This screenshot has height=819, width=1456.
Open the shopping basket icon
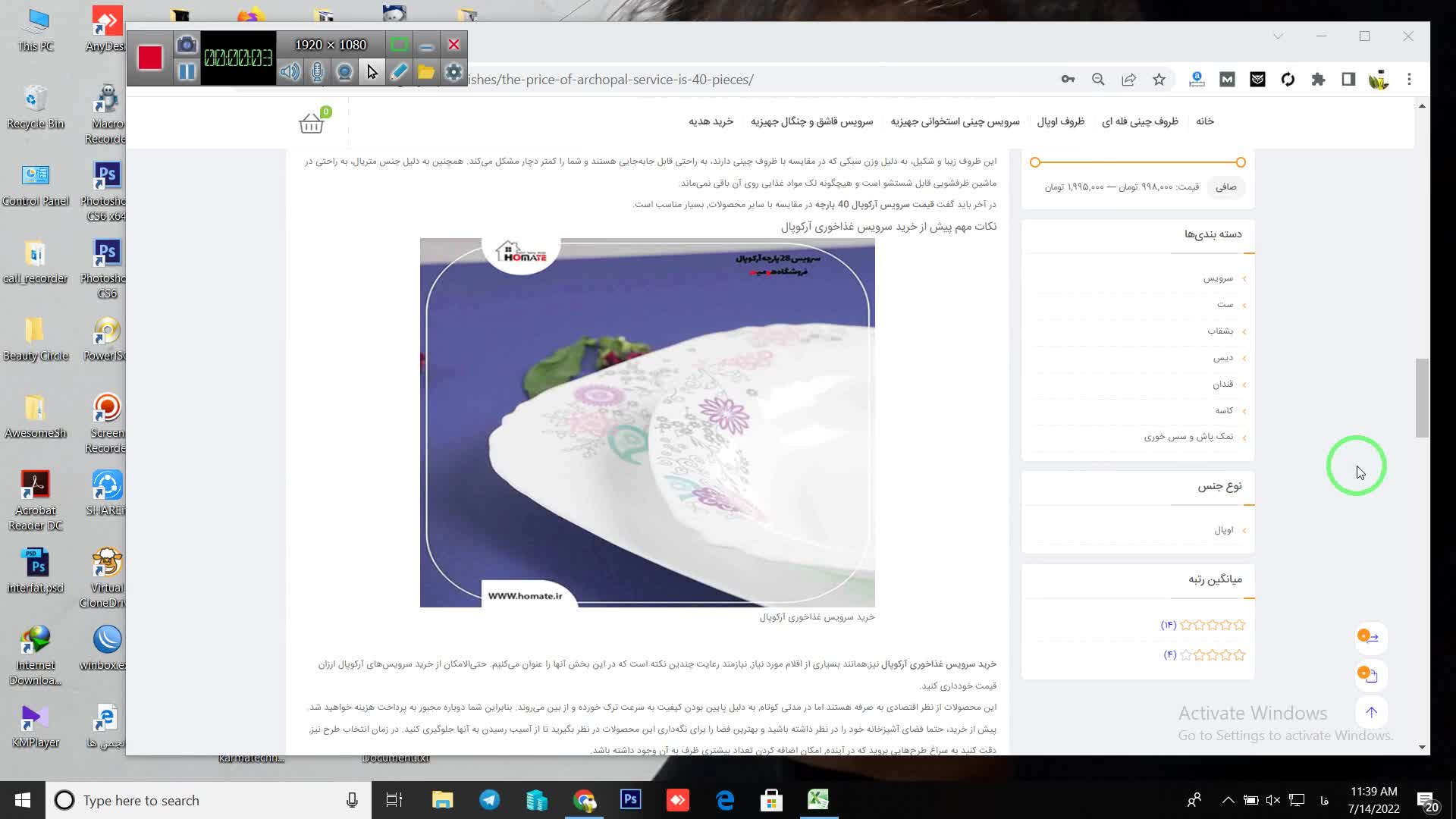point(312,123)
